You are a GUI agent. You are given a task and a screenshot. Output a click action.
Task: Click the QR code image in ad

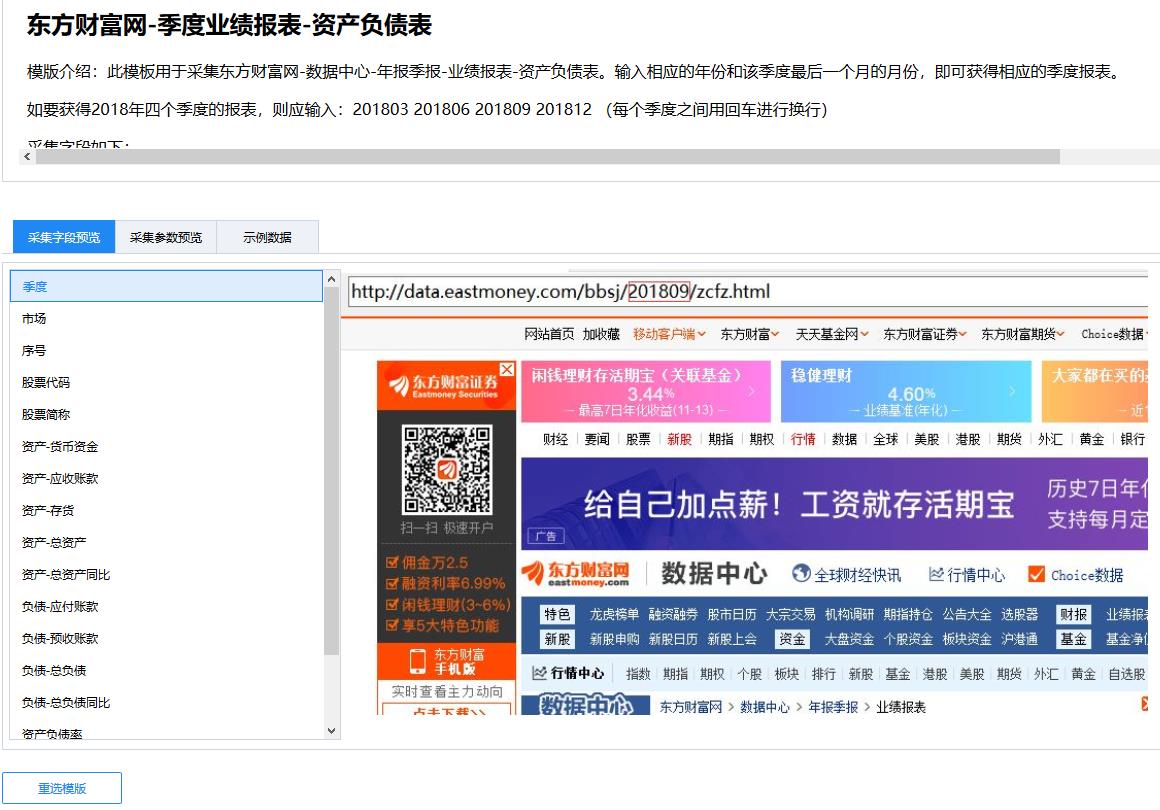(446, 470)
